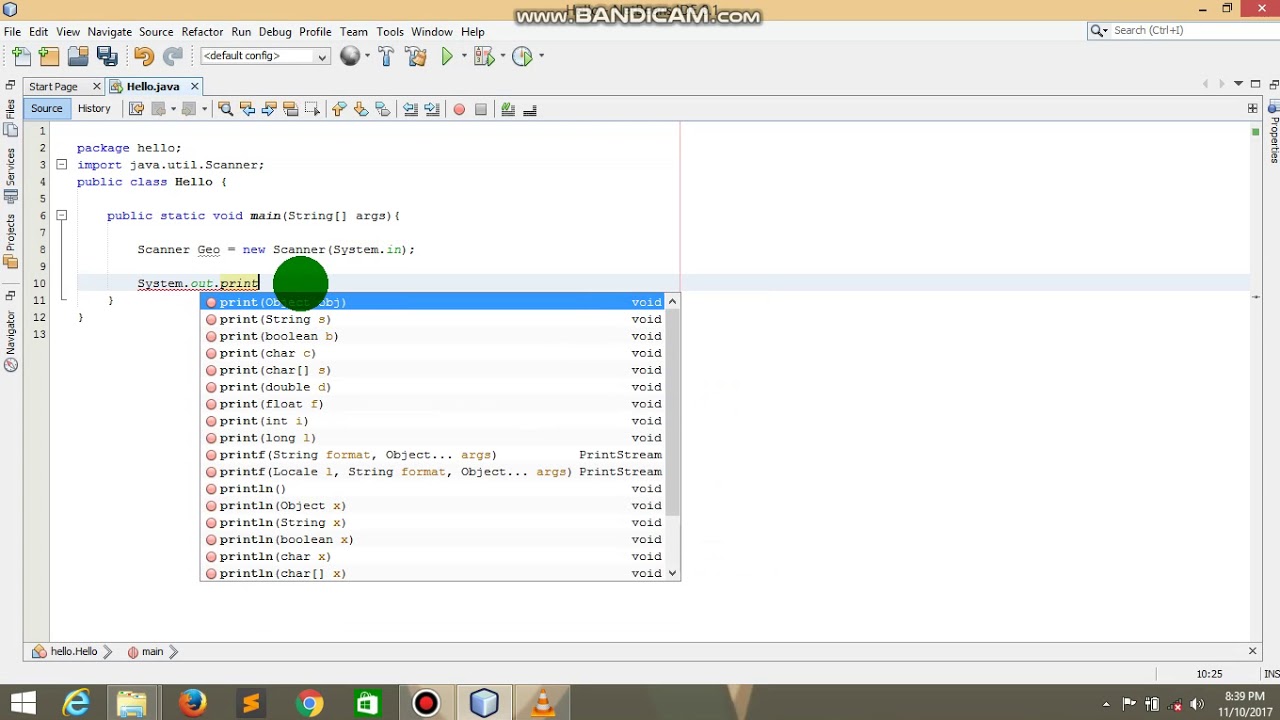Screen dimensions: 1280x720
Task: Run the project with green play icon
Action: coord(447,56)
